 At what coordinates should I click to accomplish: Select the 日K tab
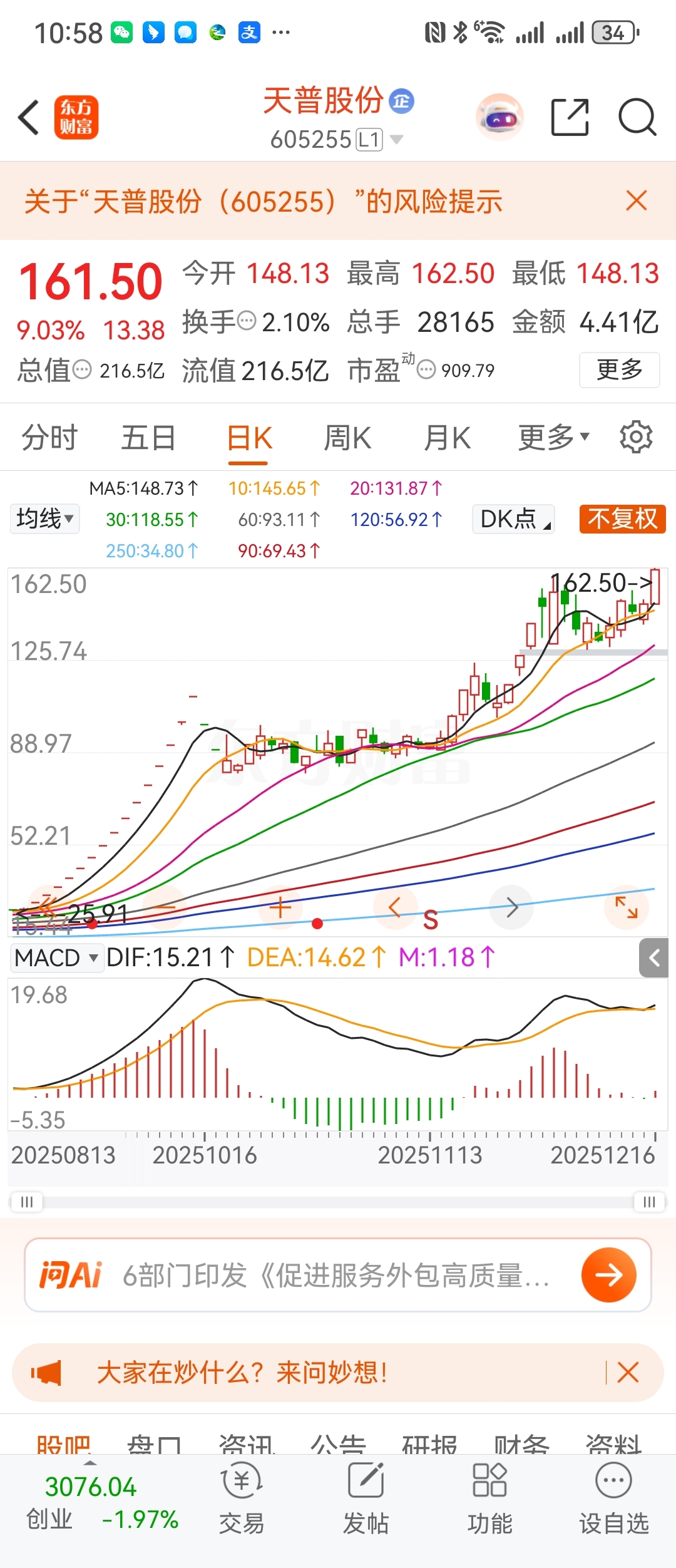click(x=248, y=438)
